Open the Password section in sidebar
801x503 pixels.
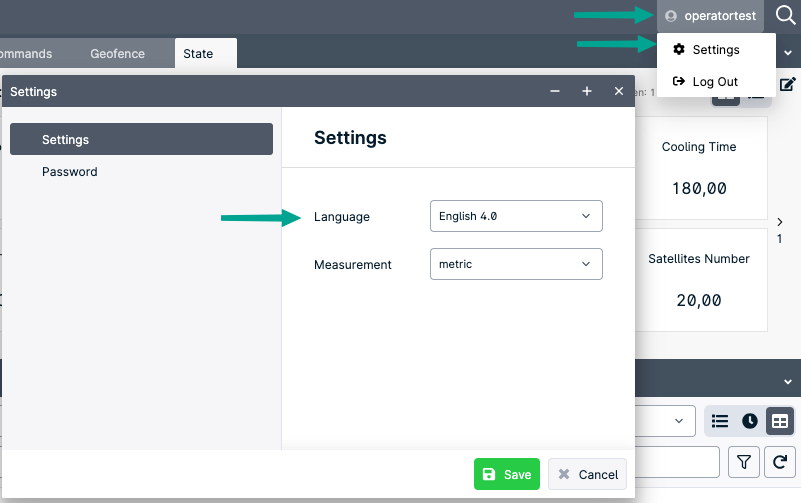click(70, 172)
